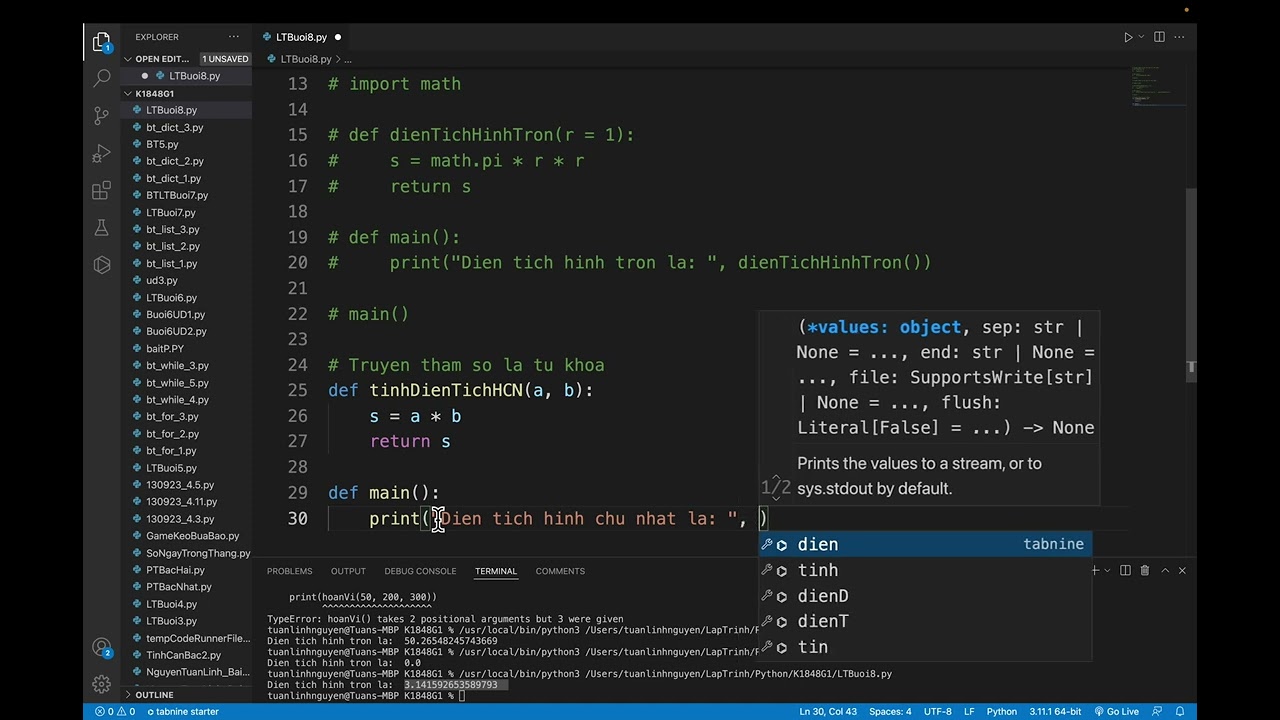Open BT5.py in explorer
The image size is (1280, 720).
162,144
